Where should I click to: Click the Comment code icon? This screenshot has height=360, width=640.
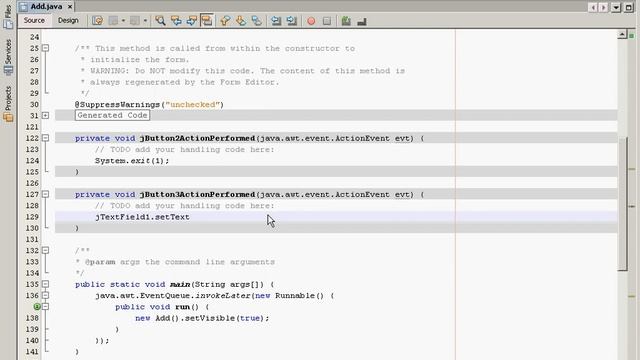pyautogui.click(x=346, y=20)
